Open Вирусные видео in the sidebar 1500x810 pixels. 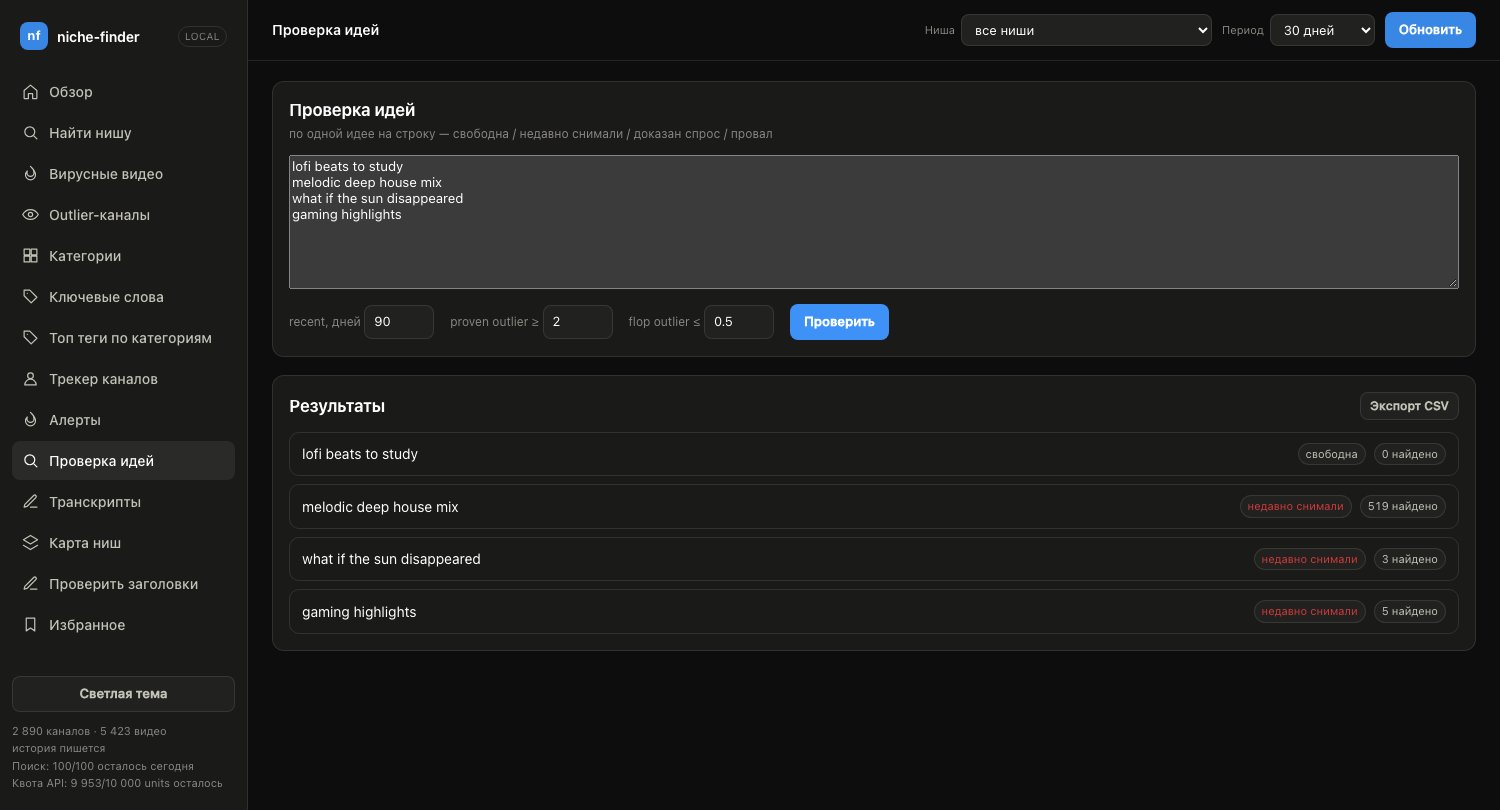point(123,174)
